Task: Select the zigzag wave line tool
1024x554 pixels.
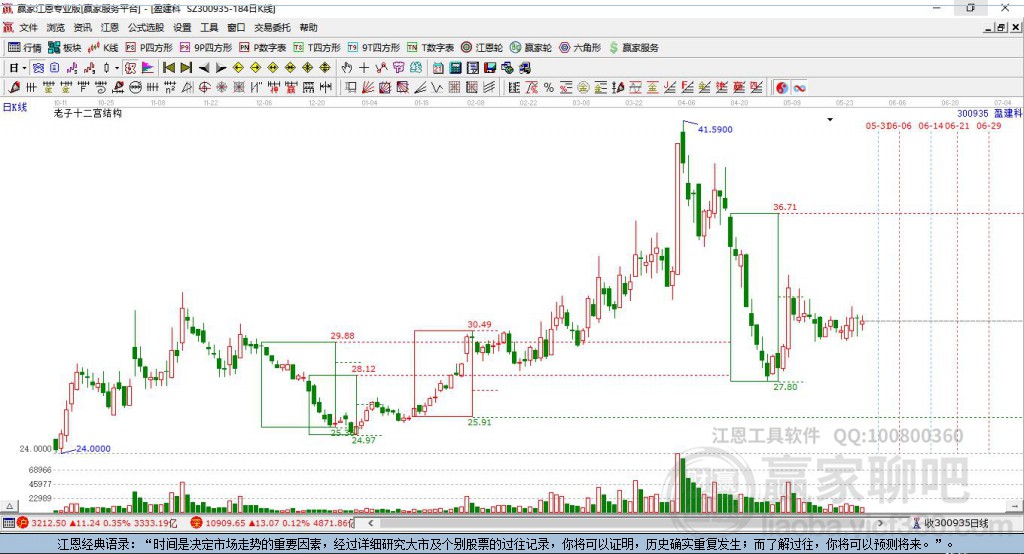Action: coord(438,88)
